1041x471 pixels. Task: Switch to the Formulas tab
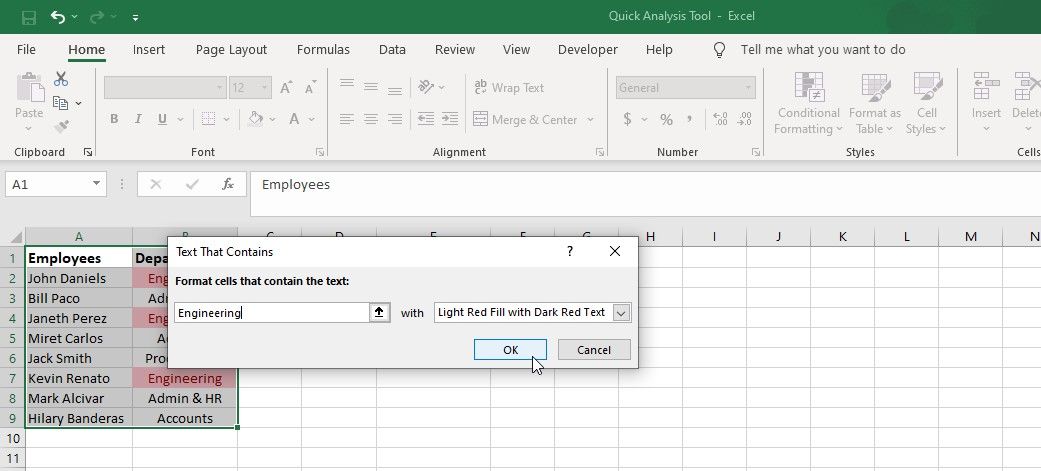click(x=323, y=49)
